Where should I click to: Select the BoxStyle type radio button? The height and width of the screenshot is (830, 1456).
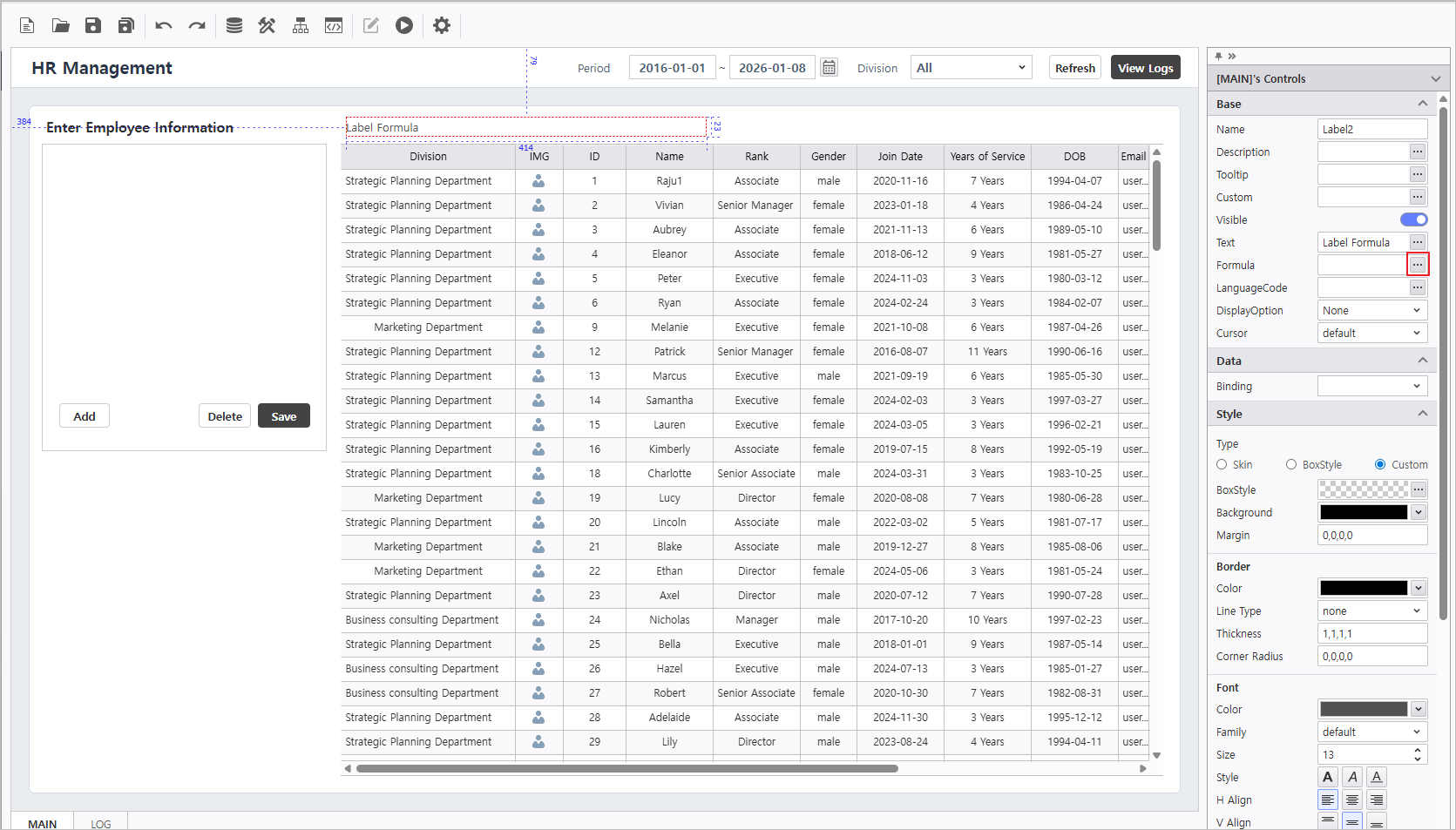click(1291, 465)
